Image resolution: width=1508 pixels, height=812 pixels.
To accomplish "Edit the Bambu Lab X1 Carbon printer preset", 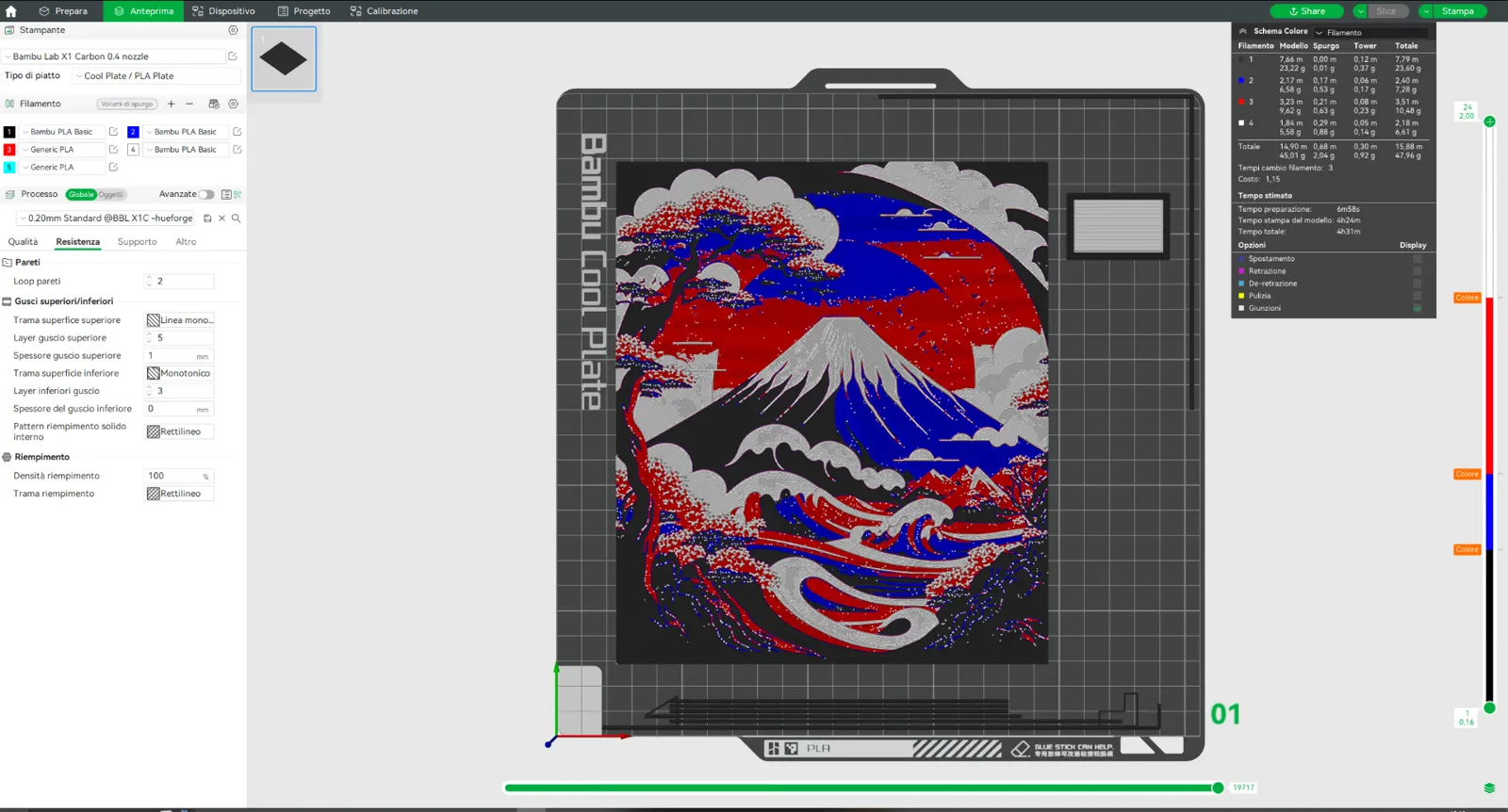I will (x=233, y=57).
